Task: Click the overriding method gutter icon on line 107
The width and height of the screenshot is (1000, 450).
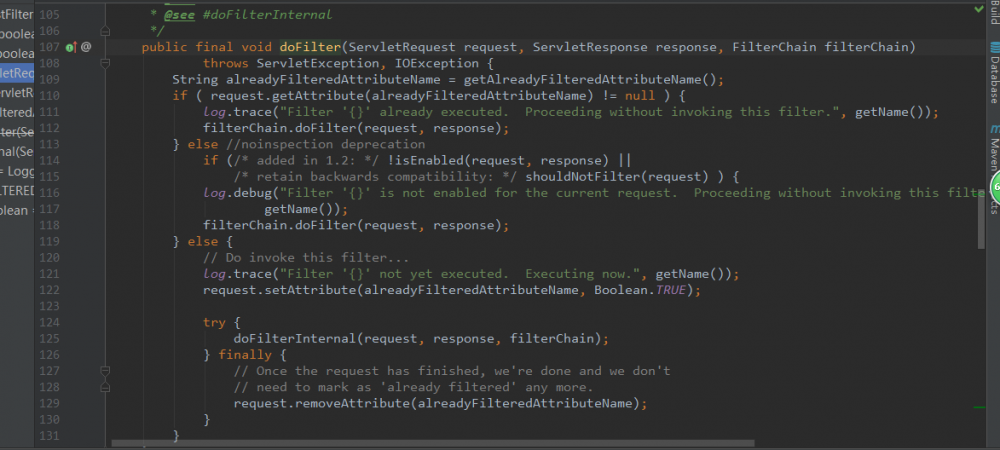Action: (x=71, y=47)
